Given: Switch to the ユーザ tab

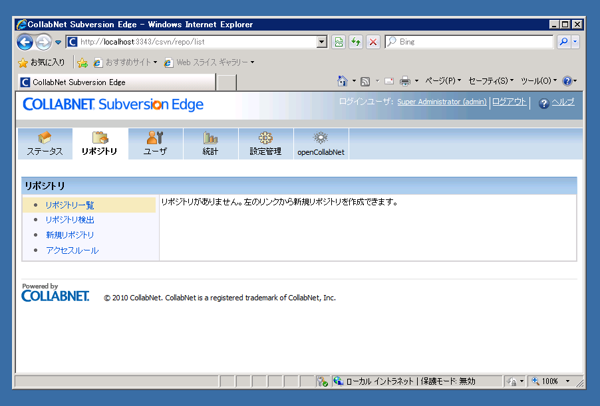Looking at the screenshot, I should [155, 143].
